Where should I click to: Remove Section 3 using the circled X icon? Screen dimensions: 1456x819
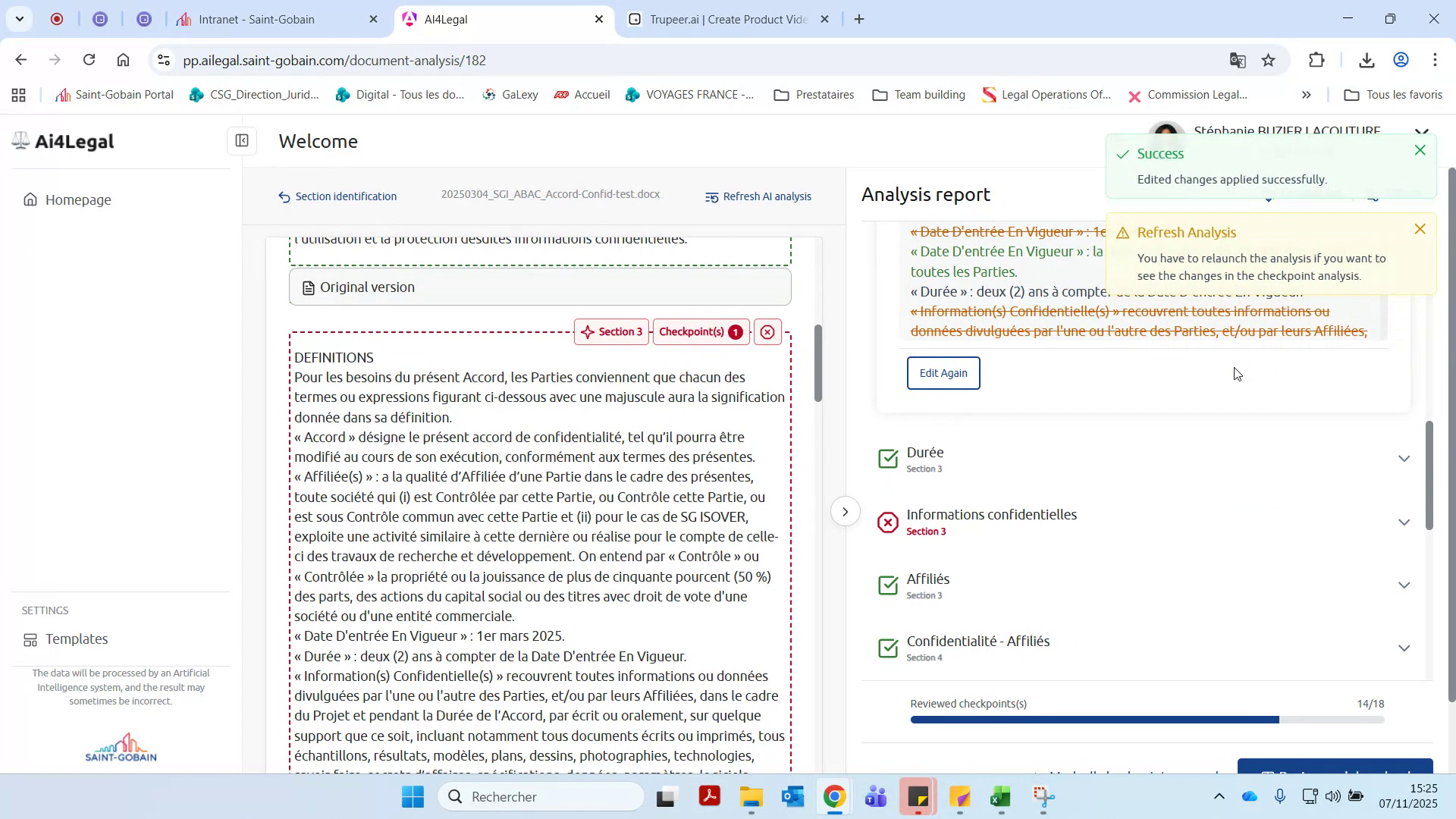point(767,331)
